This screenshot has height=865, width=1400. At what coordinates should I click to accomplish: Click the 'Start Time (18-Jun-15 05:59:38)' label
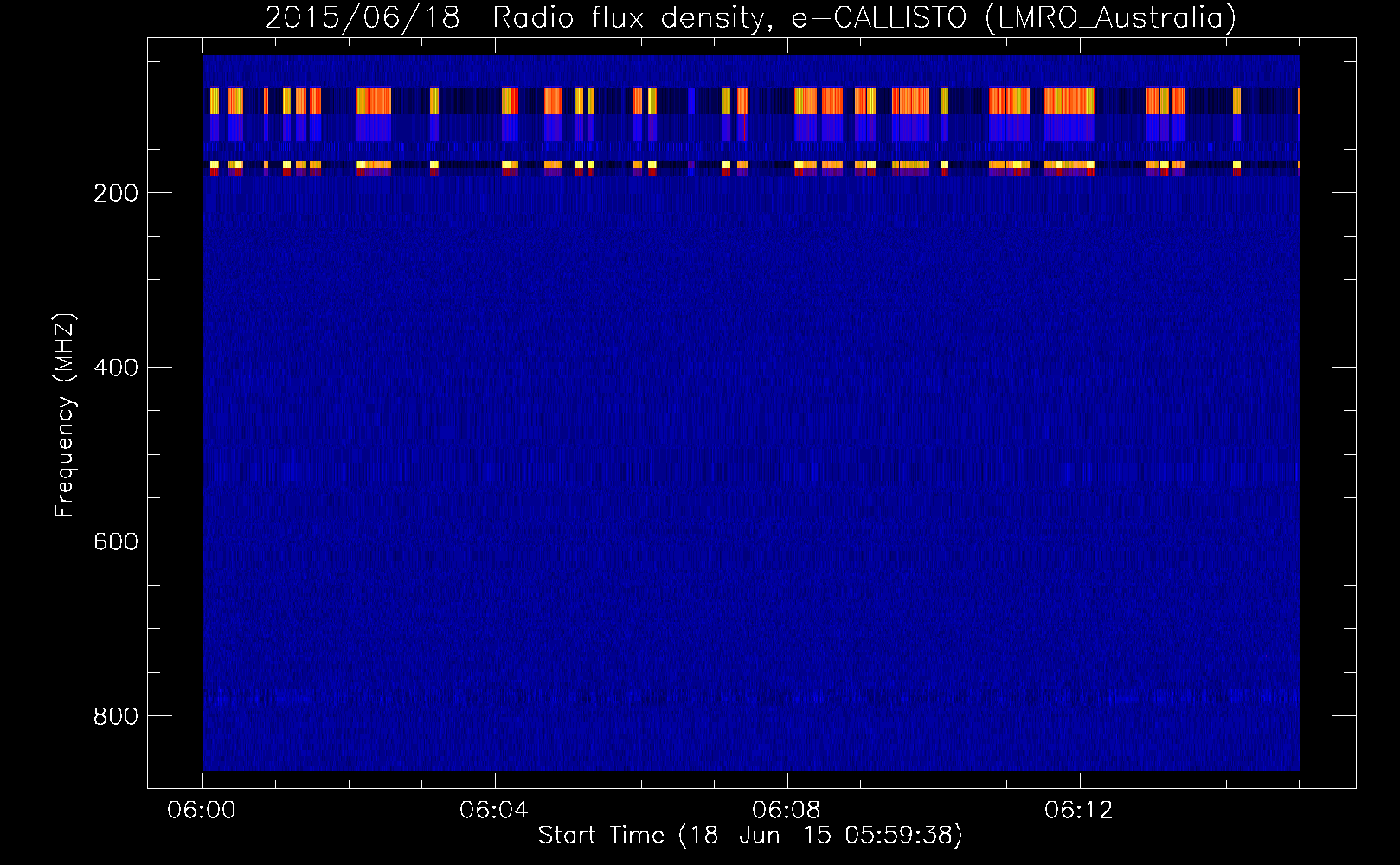tap(750, 836)
